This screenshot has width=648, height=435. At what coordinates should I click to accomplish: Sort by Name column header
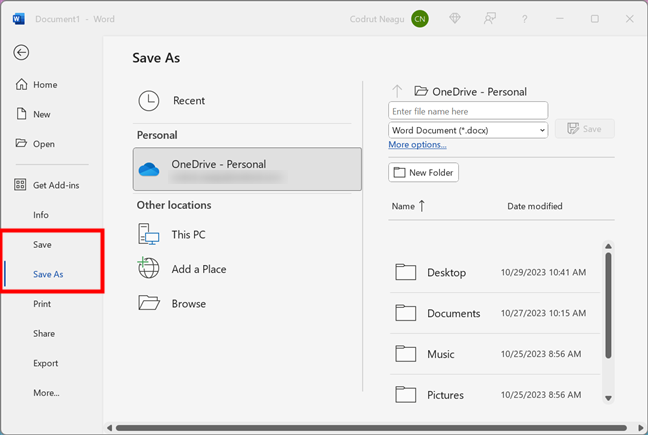click(403, 206)
